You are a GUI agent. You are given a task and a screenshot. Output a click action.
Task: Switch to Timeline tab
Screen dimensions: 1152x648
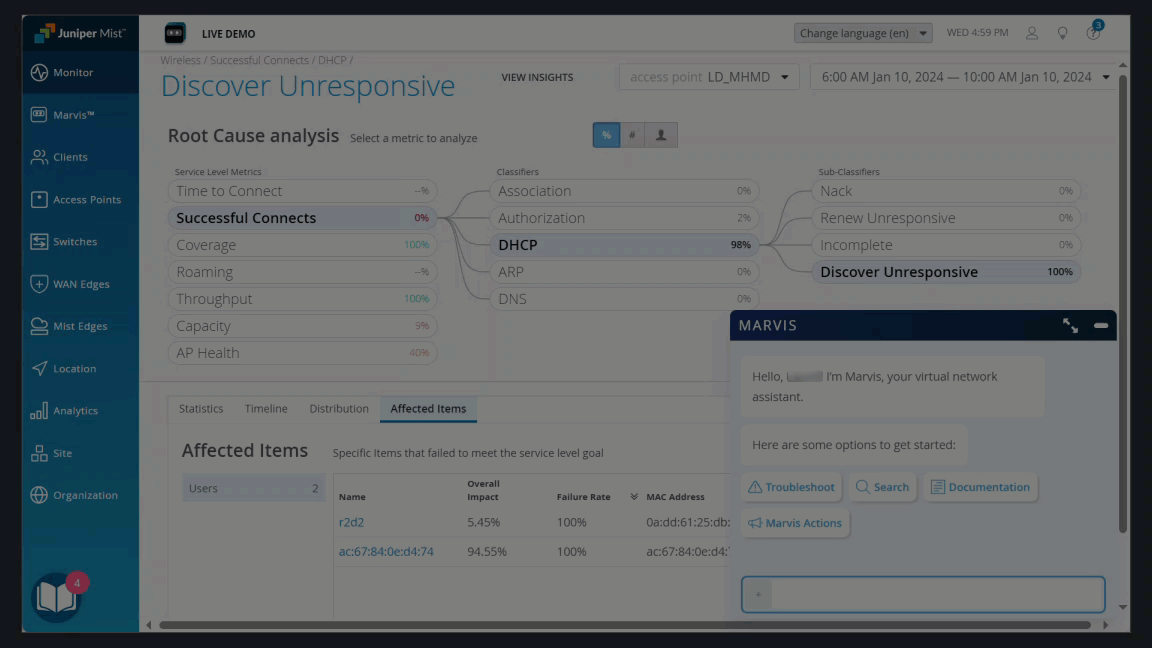(x=266, y=408)
